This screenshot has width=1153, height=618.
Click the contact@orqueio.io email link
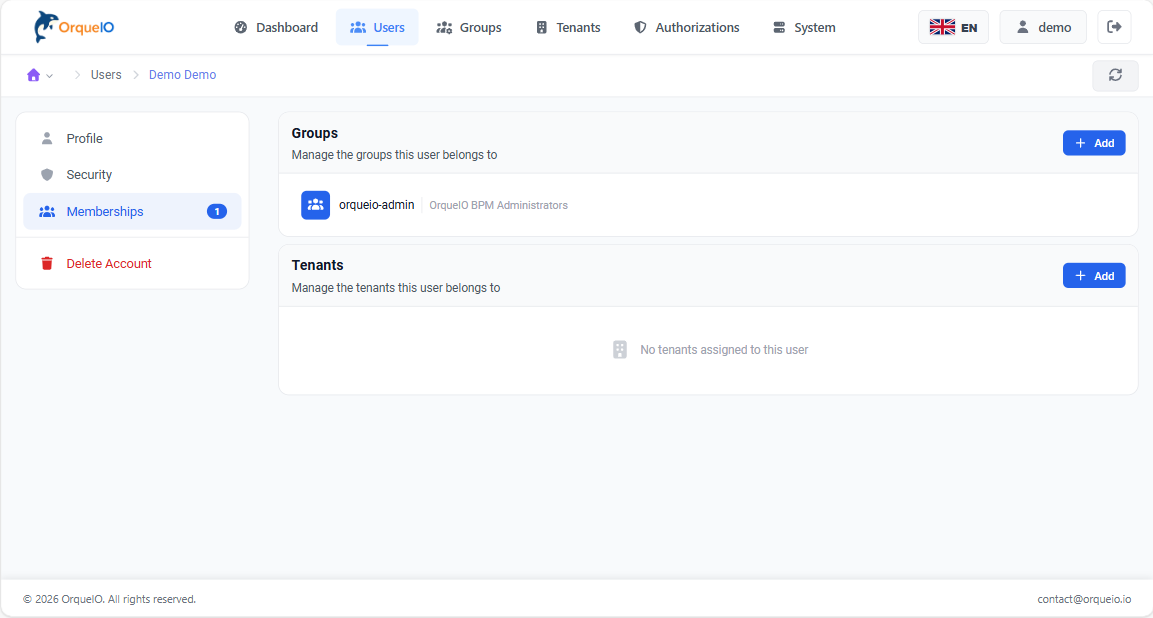1084,599
